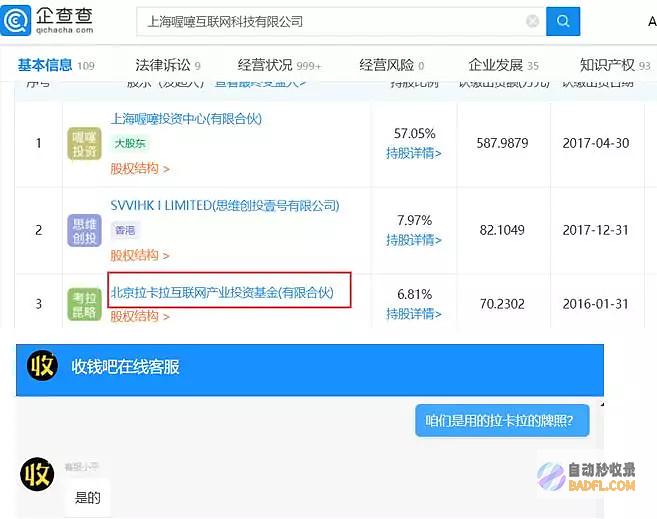Switch to the 法律诉讼 tab
This screenshot has height=519, width=657.
tap(168, 65)
